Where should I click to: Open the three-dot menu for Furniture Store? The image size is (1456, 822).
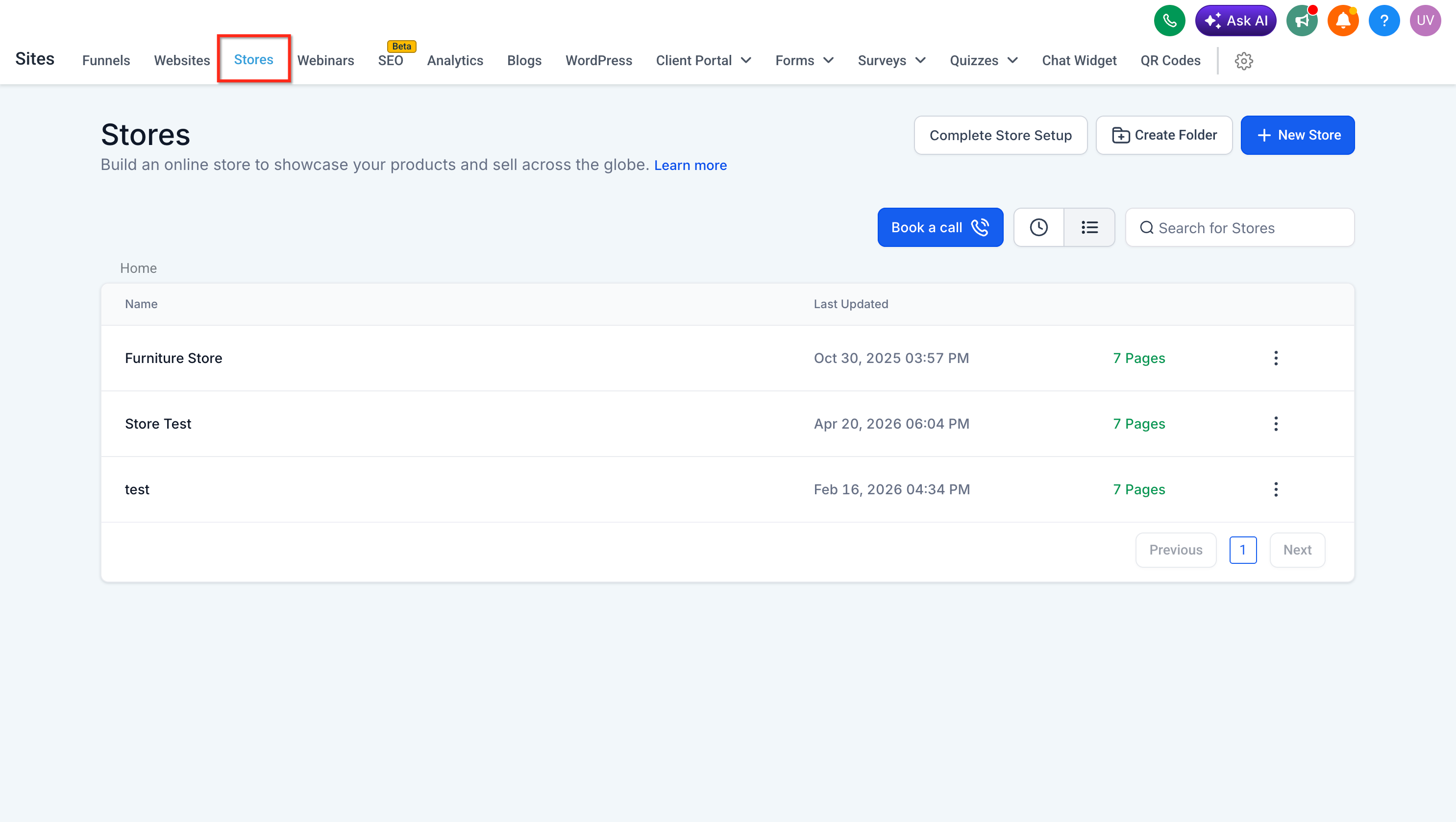(x=1276, y=358)
